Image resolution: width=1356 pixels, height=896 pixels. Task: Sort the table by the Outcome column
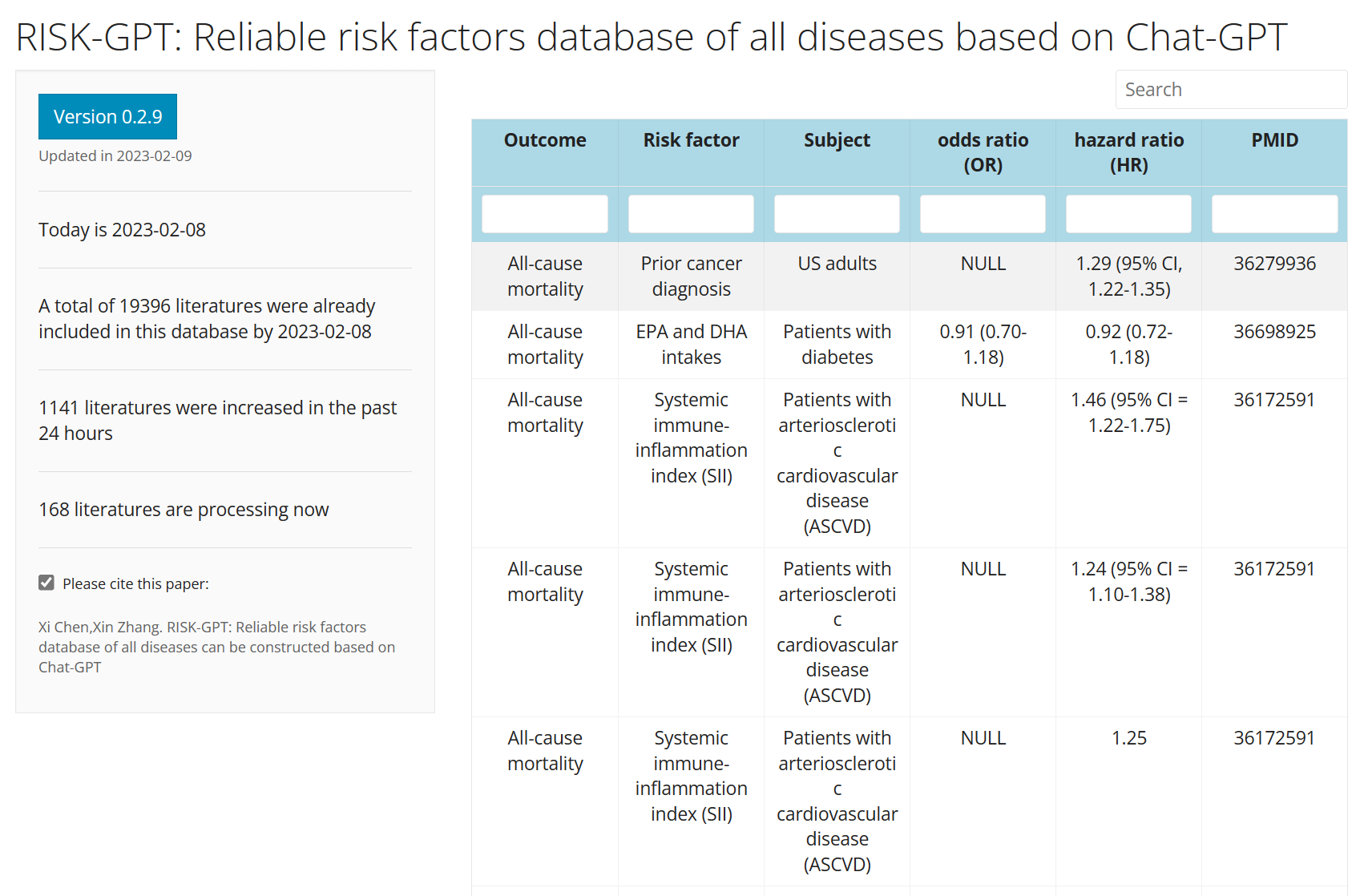545,140
